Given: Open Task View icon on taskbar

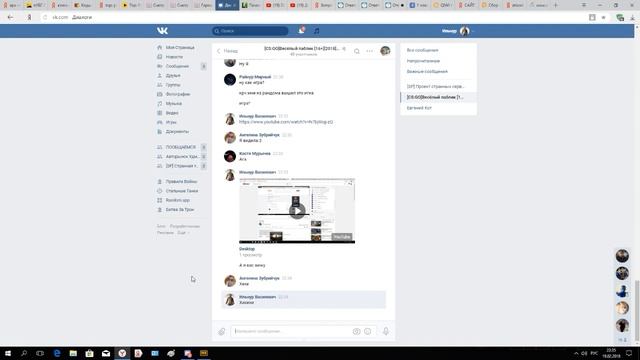Looking at the screenshot, I should [x=40, y=353].
